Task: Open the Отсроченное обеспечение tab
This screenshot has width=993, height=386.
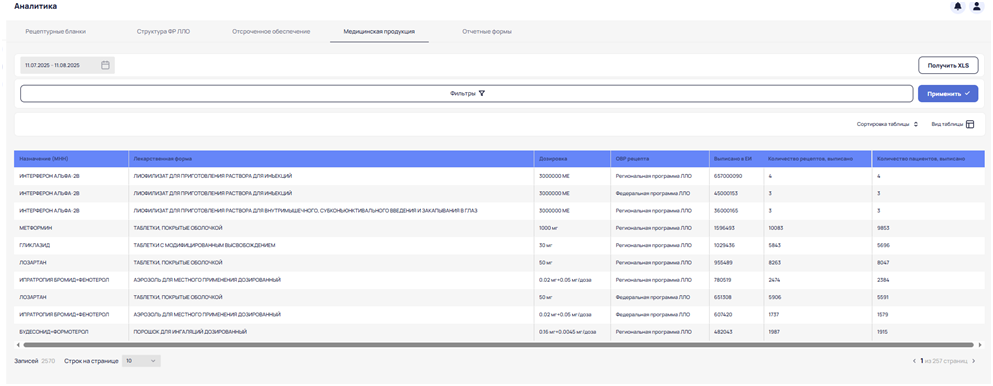Action: tap(271, 31)
